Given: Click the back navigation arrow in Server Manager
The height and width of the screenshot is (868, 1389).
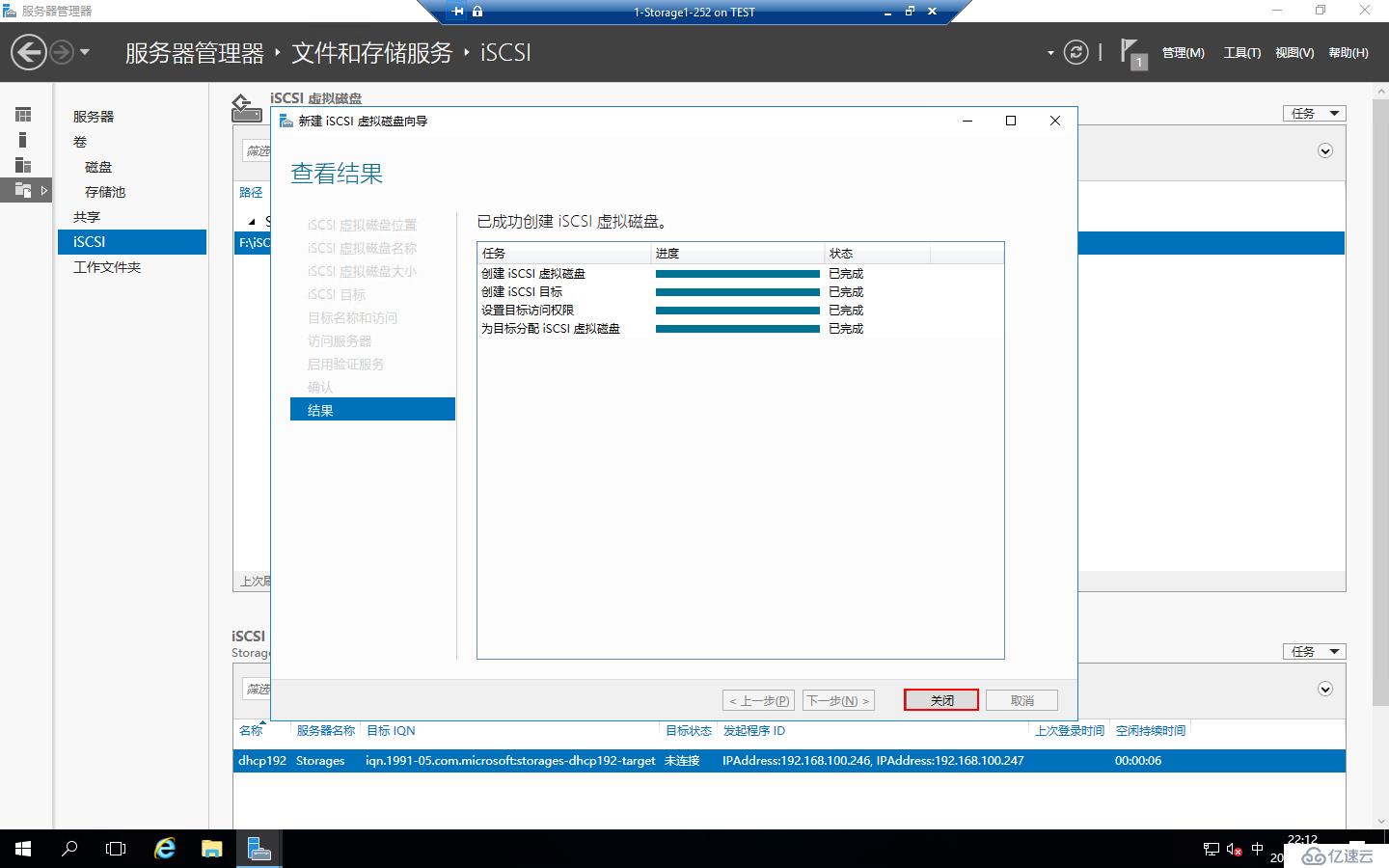Looking at the screenshot, I should (x=29, y=52).
